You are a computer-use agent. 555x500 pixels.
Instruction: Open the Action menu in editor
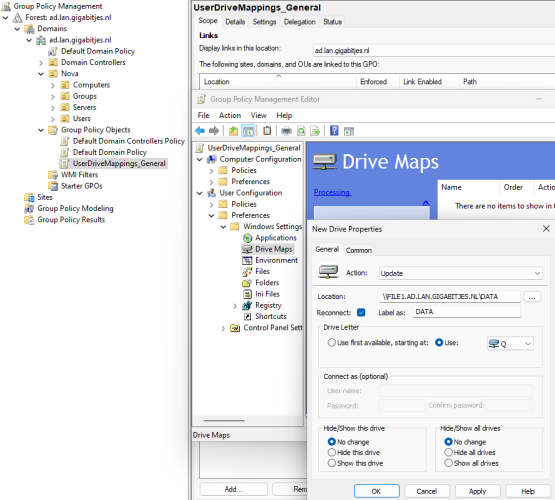[x=230, y=115]
